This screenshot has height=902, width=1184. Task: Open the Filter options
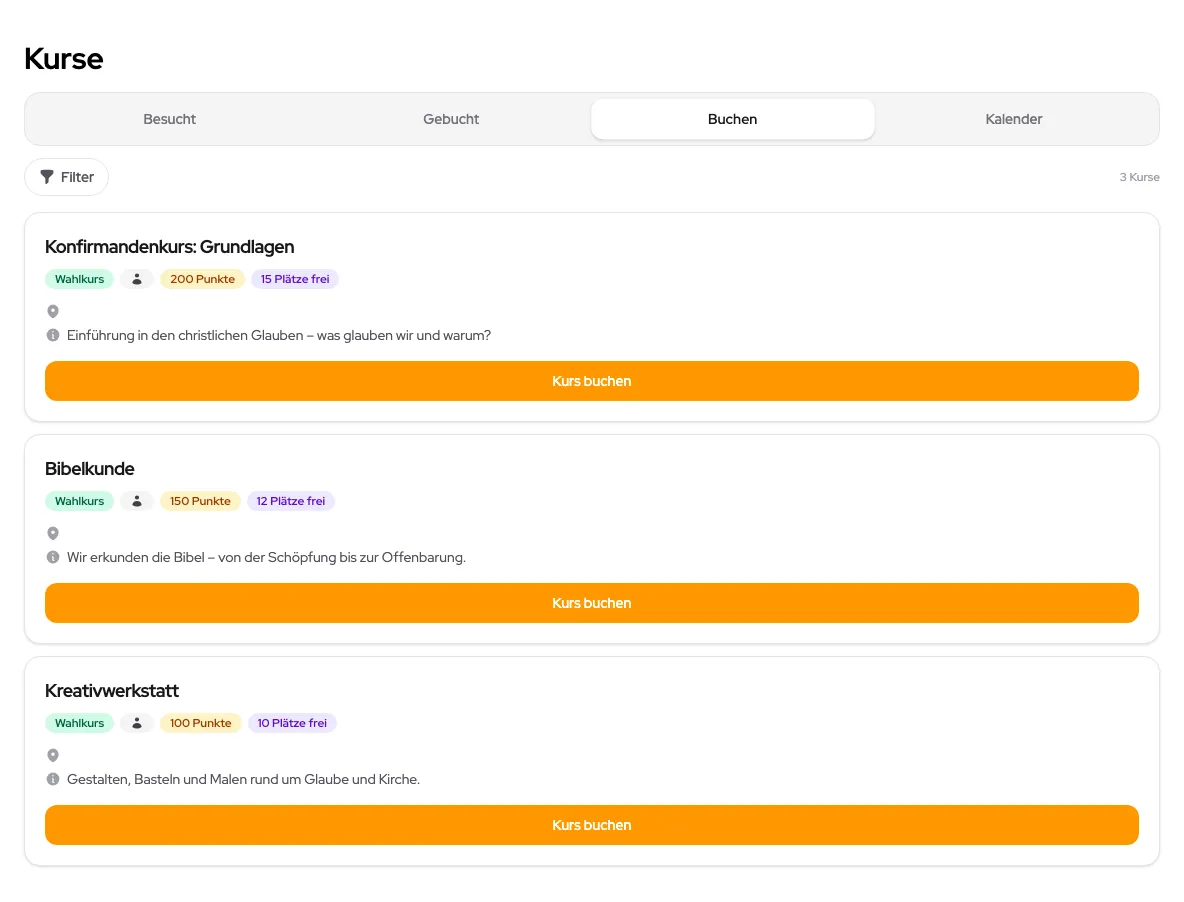66,177
